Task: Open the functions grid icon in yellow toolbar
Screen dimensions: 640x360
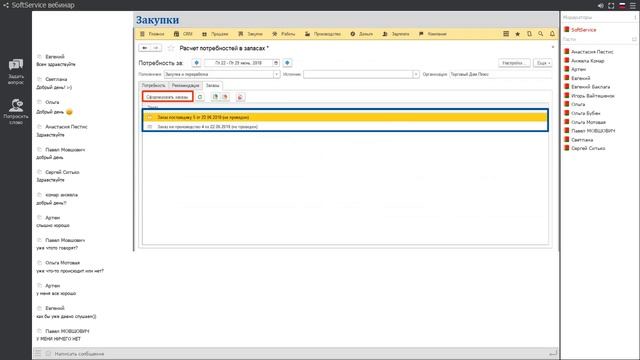Action: 506,34
